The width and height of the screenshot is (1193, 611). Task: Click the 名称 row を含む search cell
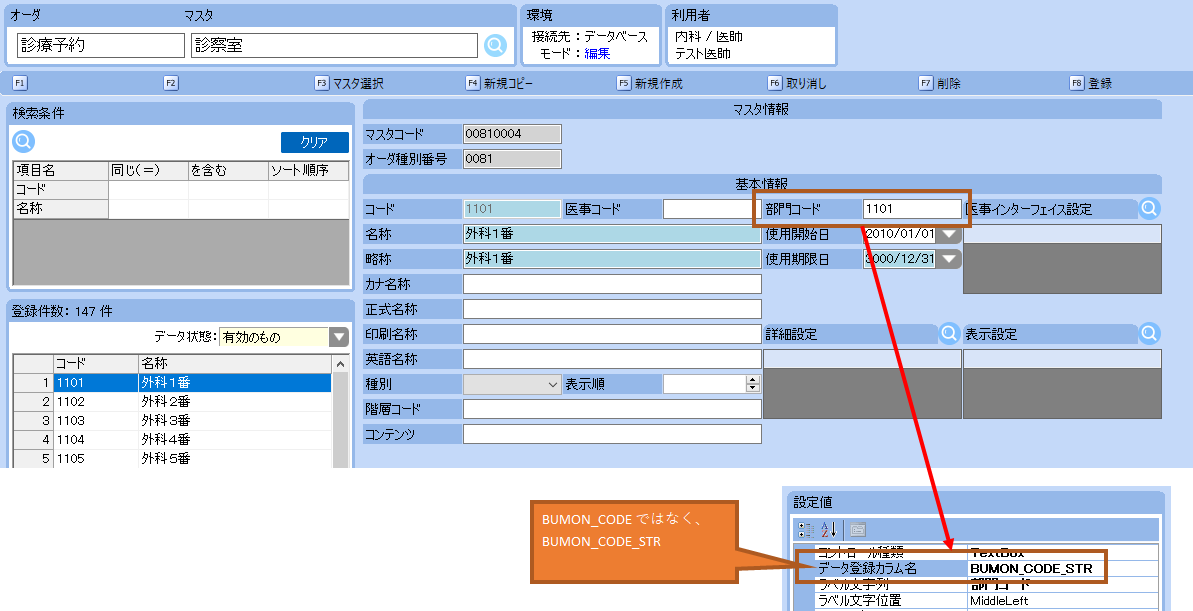[228, 208]
